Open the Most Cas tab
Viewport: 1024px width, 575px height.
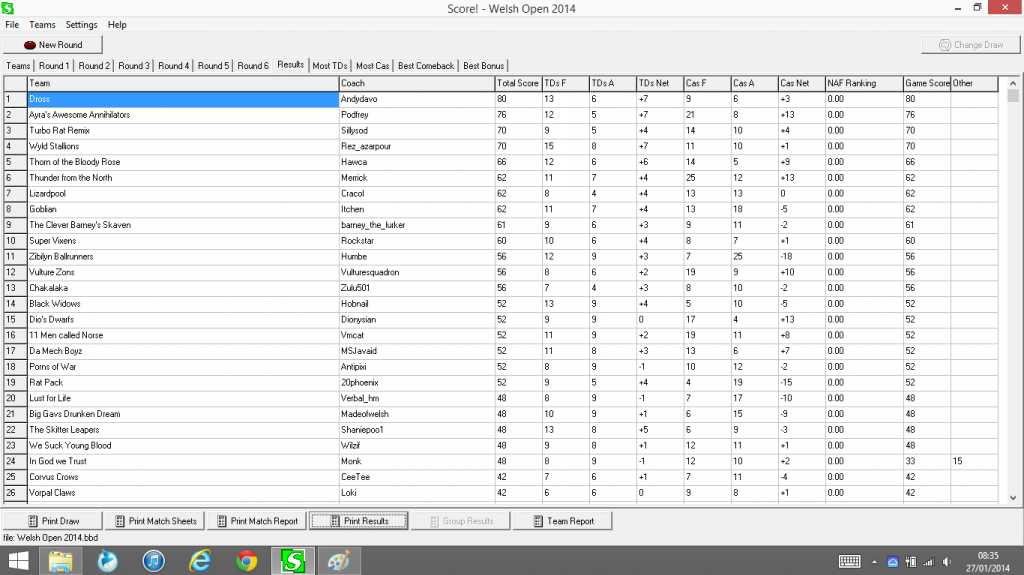tap(372, 66)
